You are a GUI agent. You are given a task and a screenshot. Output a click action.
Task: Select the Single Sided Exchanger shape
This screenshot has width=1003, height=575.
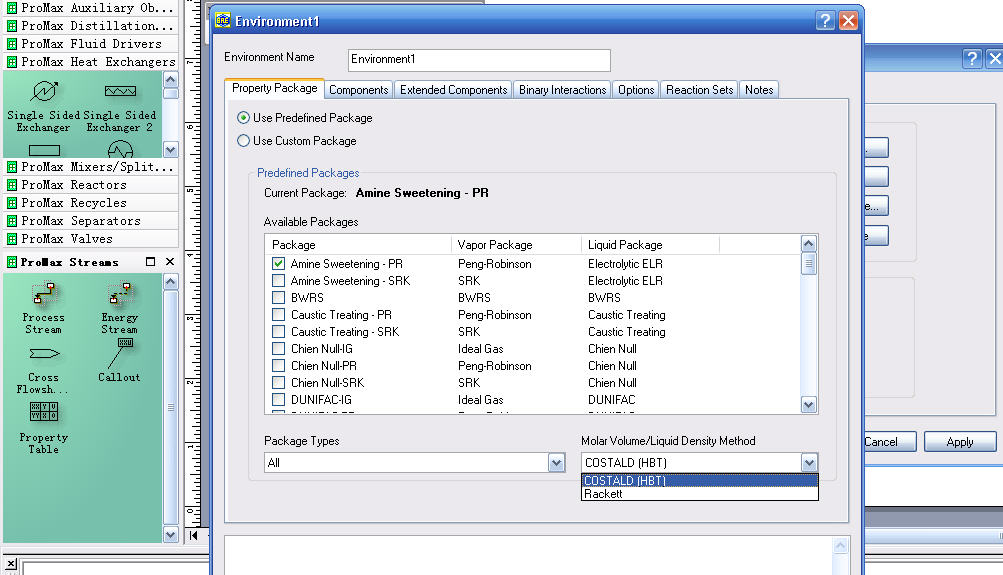point(43,107)
